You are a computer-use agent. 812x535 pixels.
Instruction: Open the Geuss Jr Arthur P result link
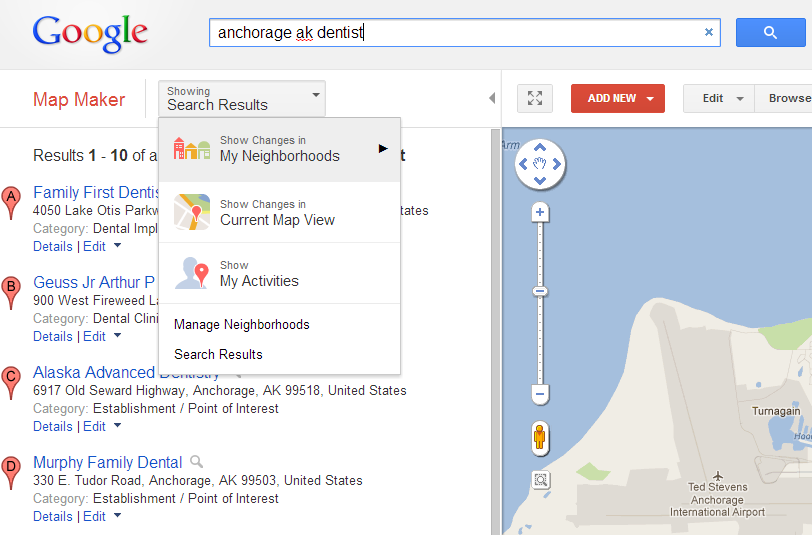[x=94, y=282]
